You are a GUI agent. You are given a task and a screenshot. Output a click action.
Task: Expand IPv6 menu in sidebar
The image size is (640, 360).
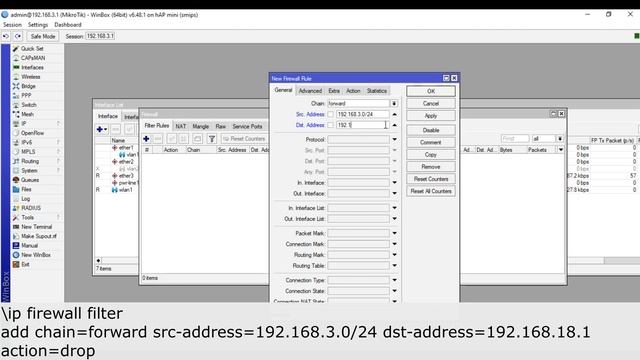[x=26, y=142]
